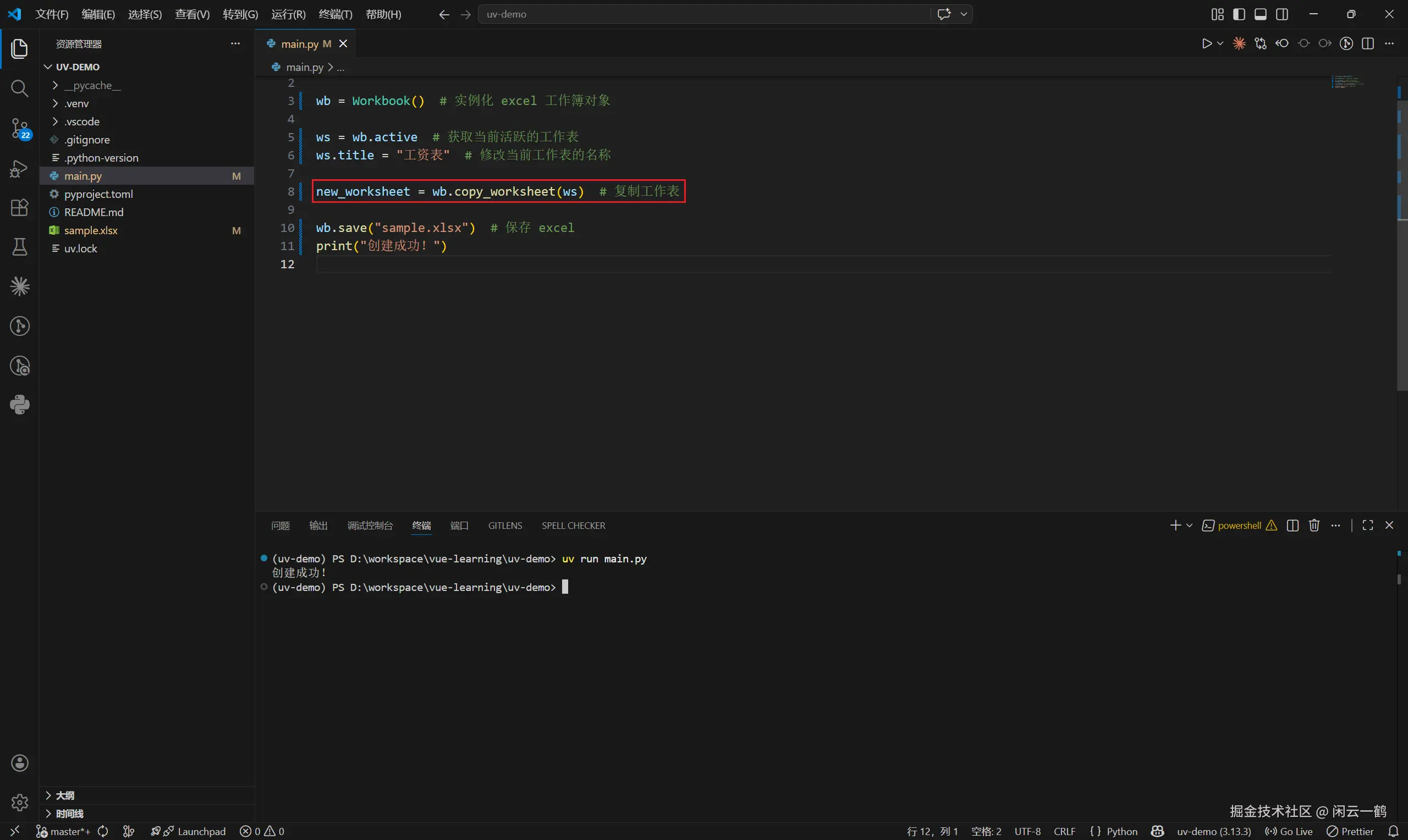Image resolution: width=1408 pixels, height=840 pixels.
Task: Open the Run and Debug view
Action: (x=19, y=169)
